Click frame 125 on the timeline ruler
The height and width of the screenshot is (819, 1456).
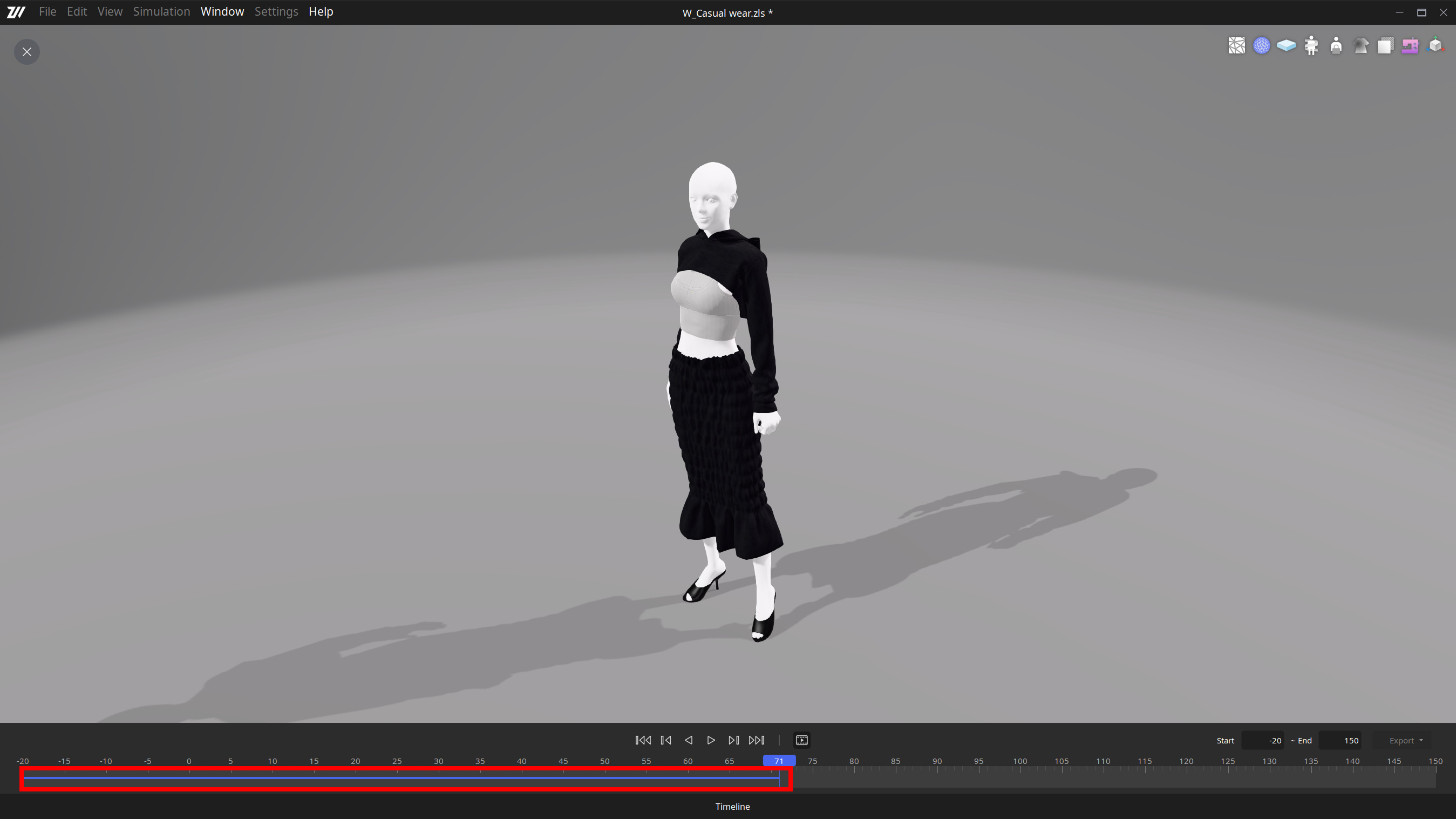[x=1228, y=761]
